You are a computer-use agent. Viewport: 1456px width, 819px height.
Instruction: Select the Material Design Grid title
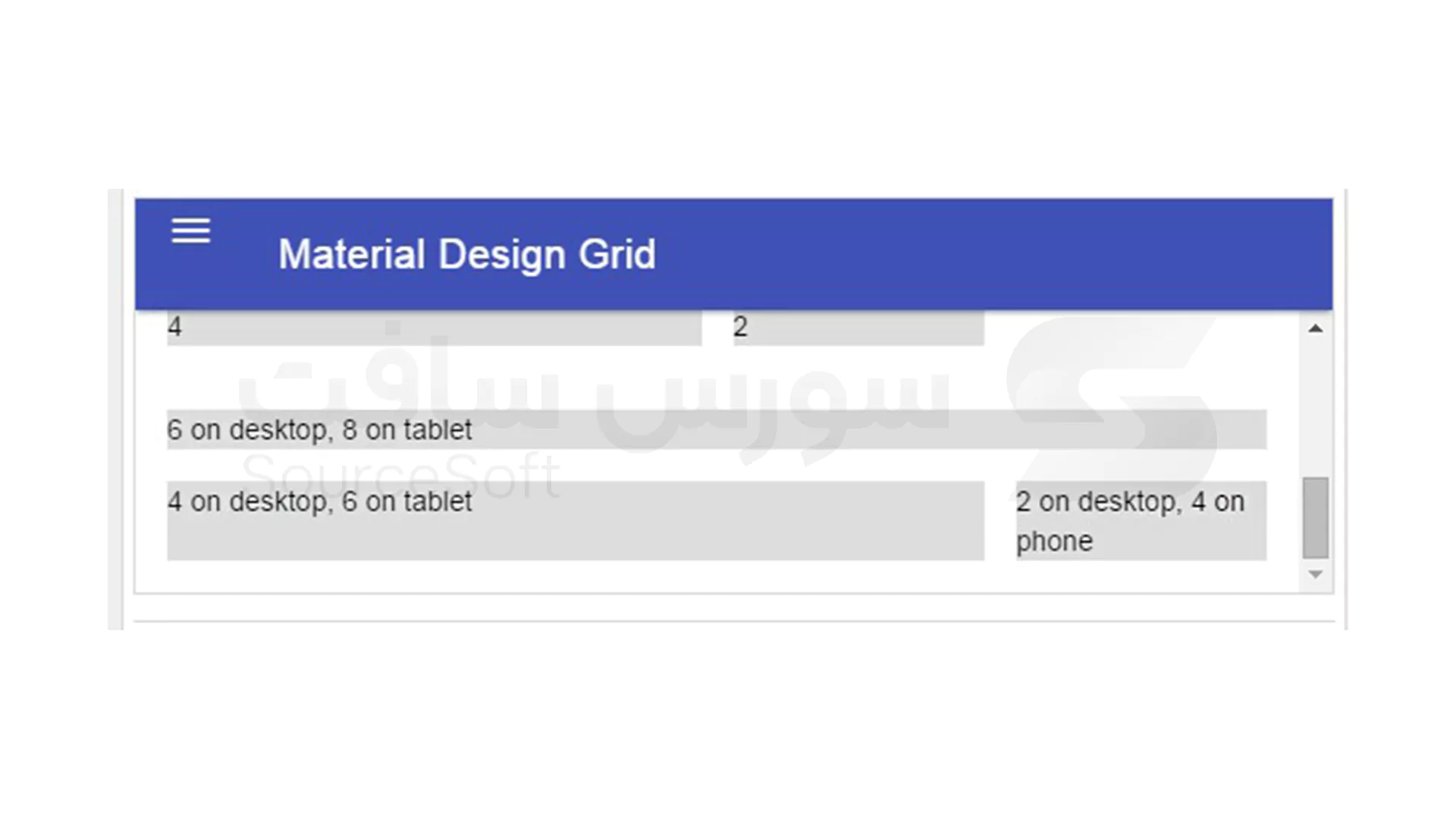click(x=467, y=254)
